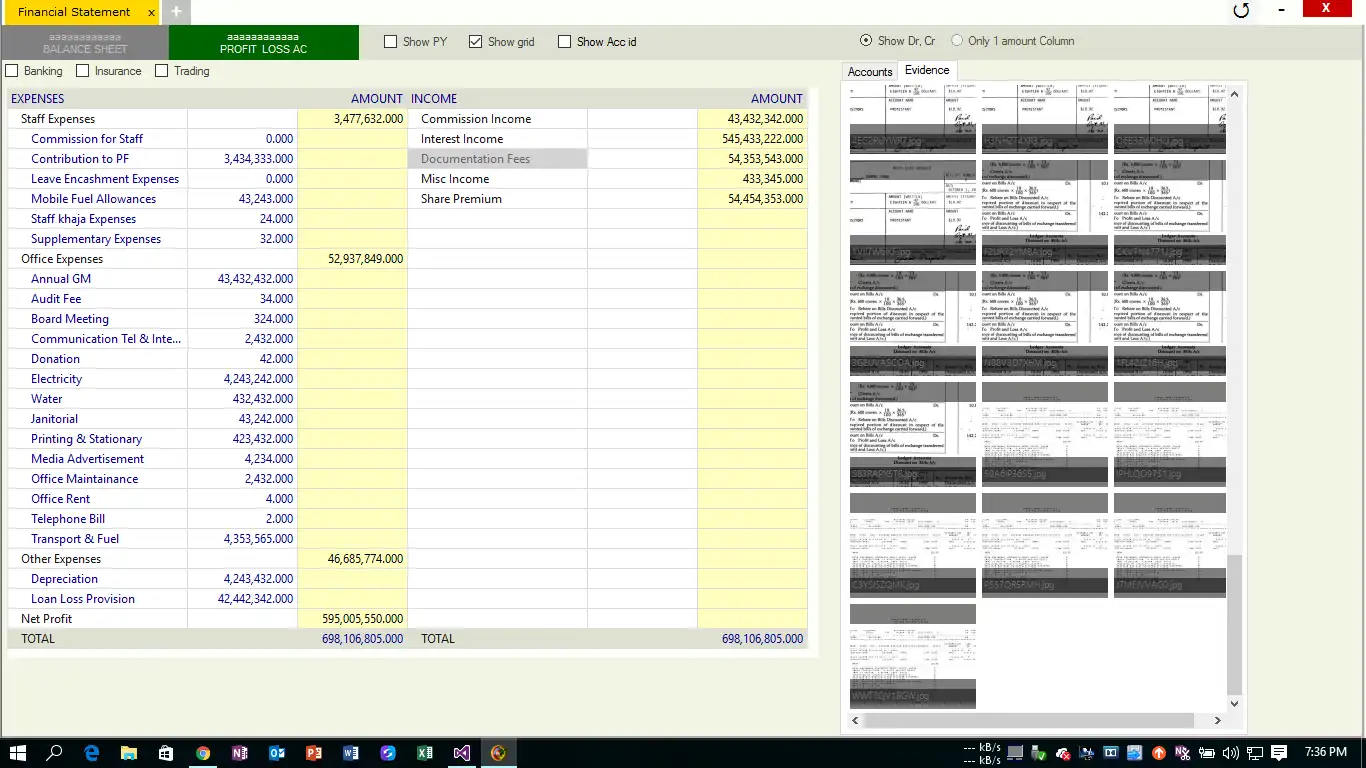Viewport: 1366px width, 768px height.
Task: Open the evidence thumbnail C3YSIGZQMK.jpg
Action: (x=913, y=546)
